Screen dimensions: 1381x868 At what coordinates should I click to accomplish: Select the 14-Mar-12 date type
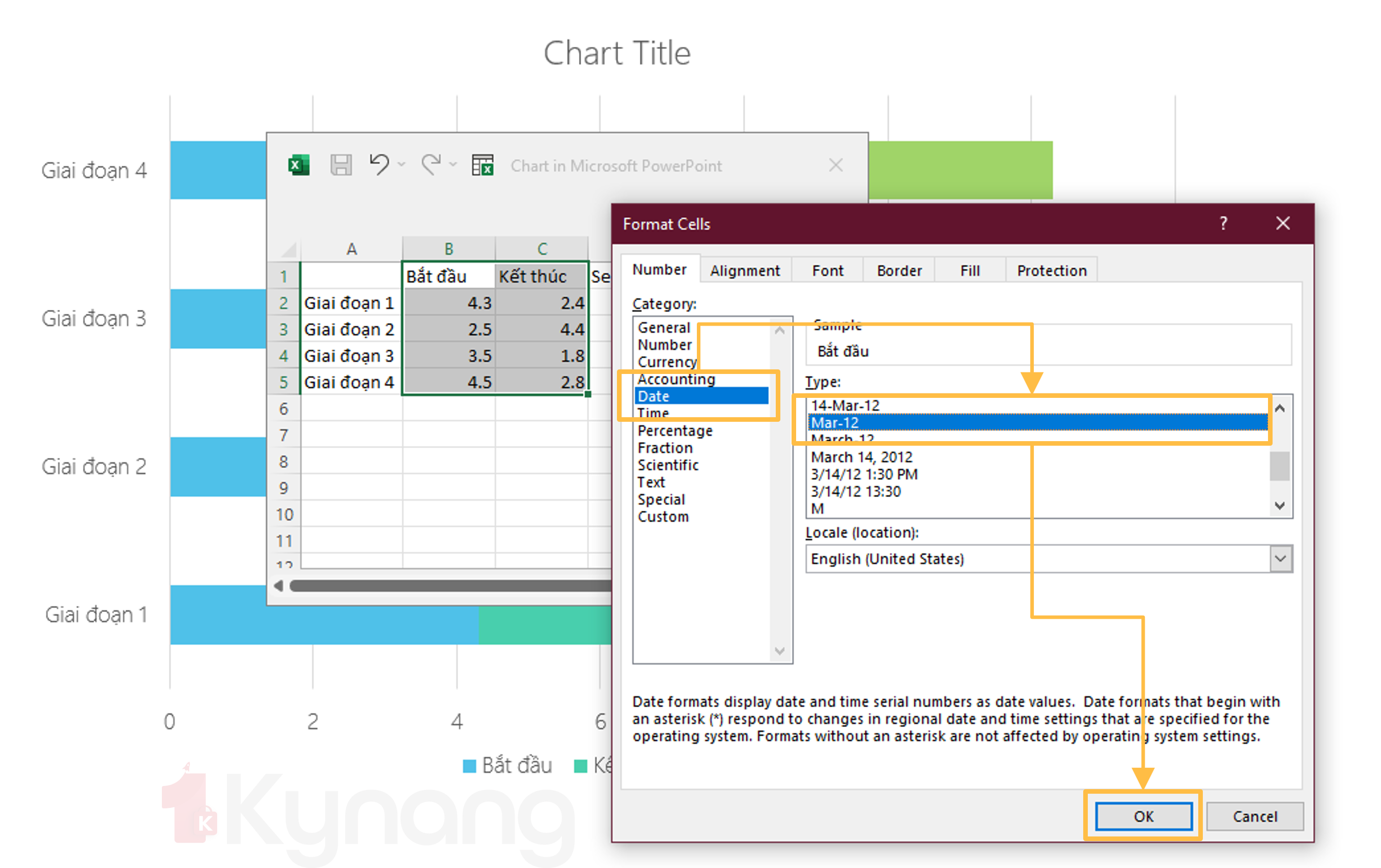tap(1038, 406)
